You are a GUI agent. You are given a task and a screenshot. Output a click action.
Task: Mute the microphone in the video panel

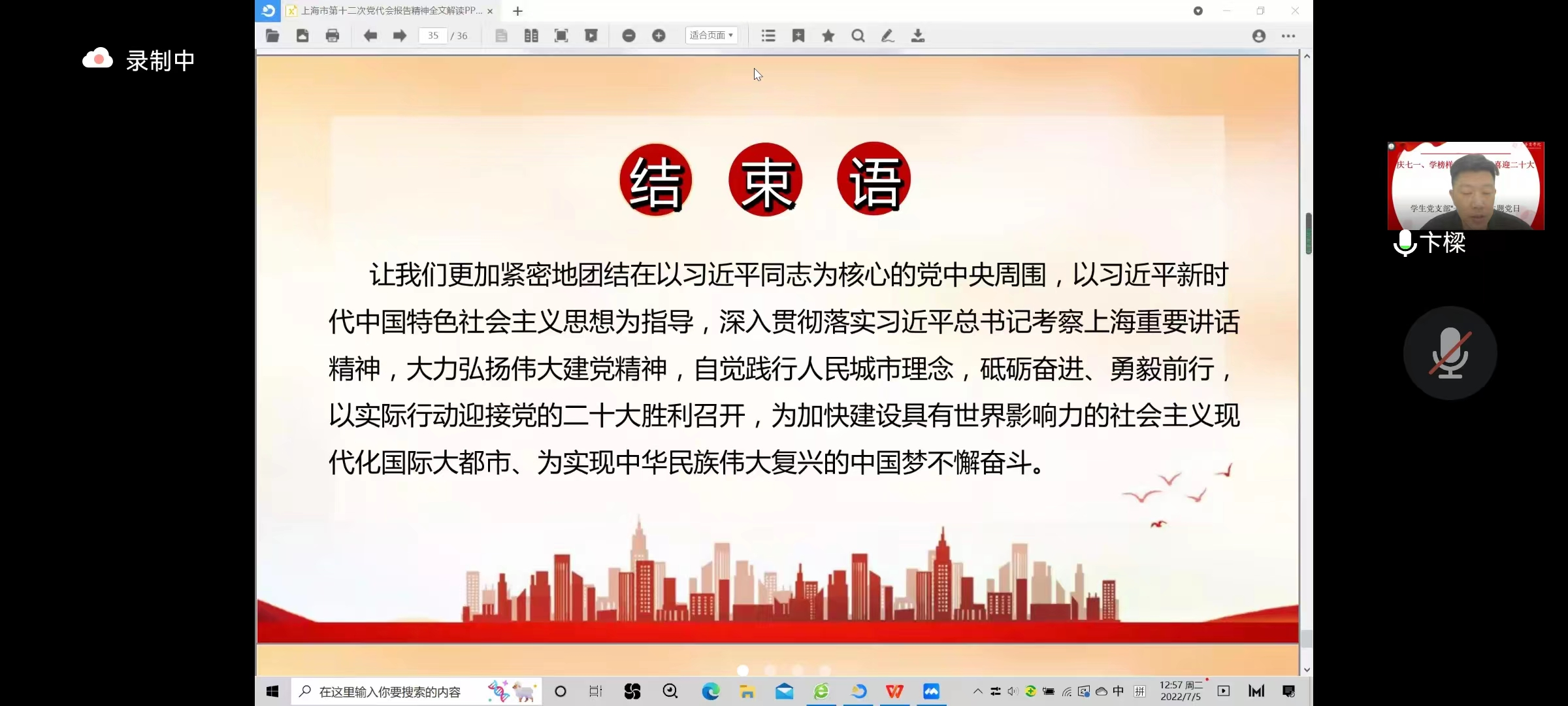[x=1450, y=353]
